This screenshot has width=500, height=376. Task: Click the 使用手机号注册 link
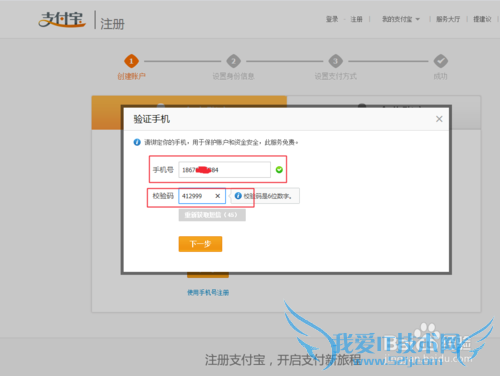(208, 293)
